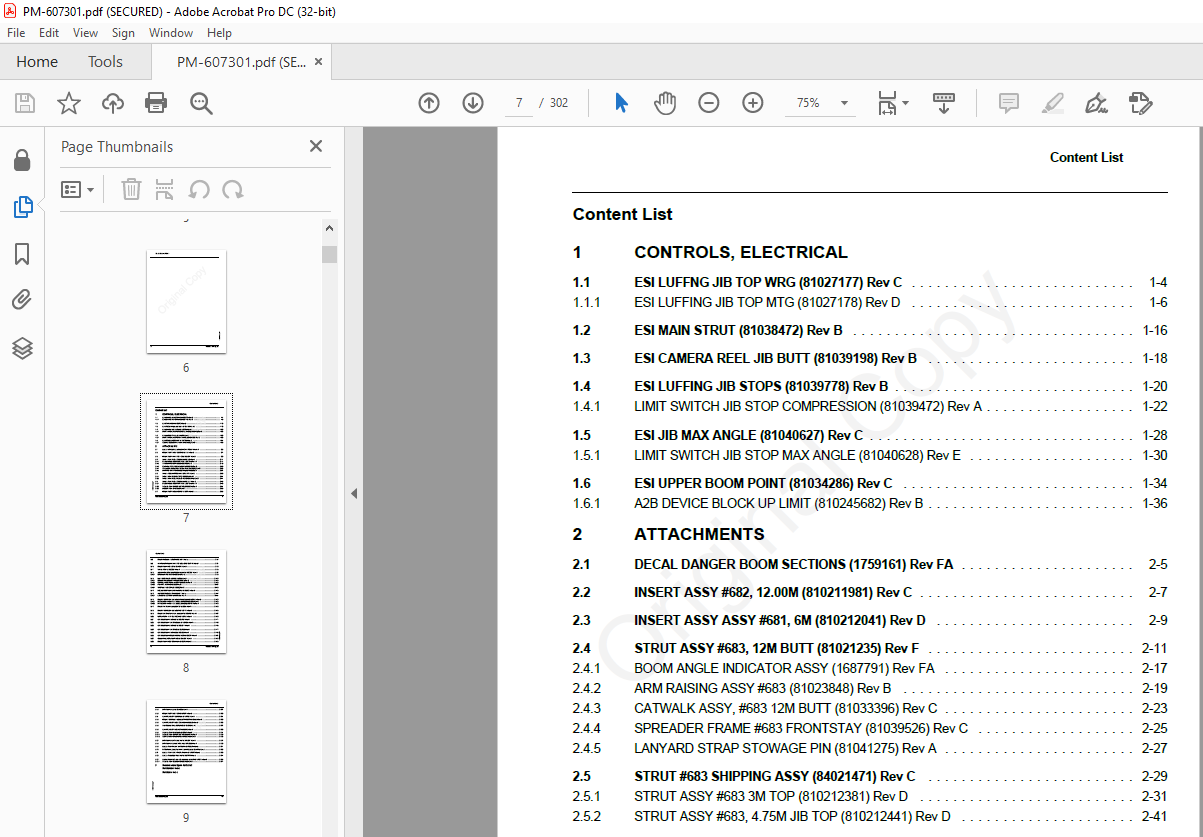1203x837 pixels.
Task: Toggle the Page Thumbnails sidebar icon
Action: tap(22, 207)
